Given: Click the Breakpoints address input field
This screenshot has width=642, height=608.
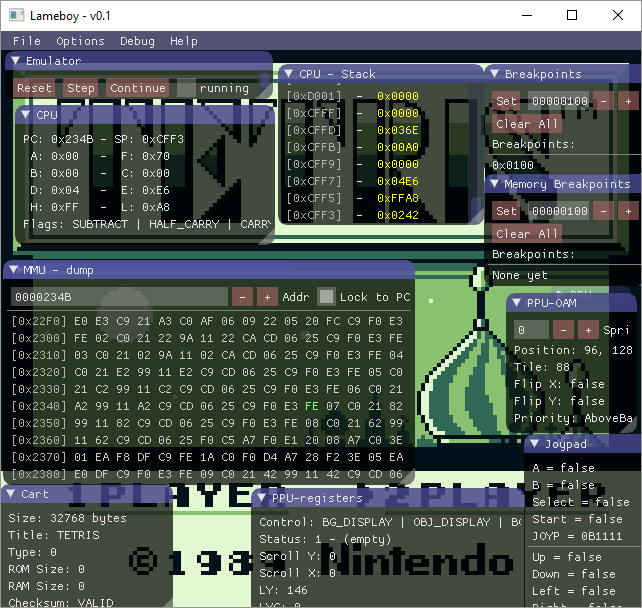Looking at the screenshot, I should [558, 101].
